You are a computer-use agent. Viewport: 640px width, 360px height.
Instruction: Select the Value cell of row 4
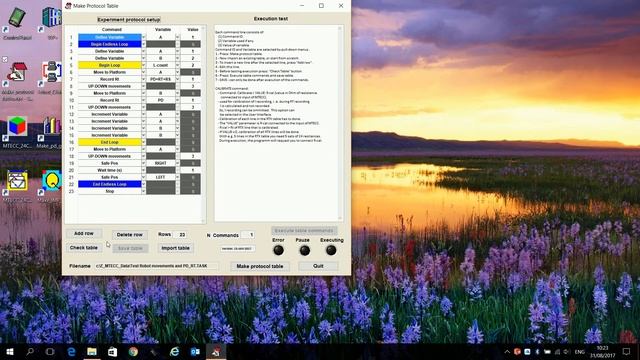coord(191,58)
